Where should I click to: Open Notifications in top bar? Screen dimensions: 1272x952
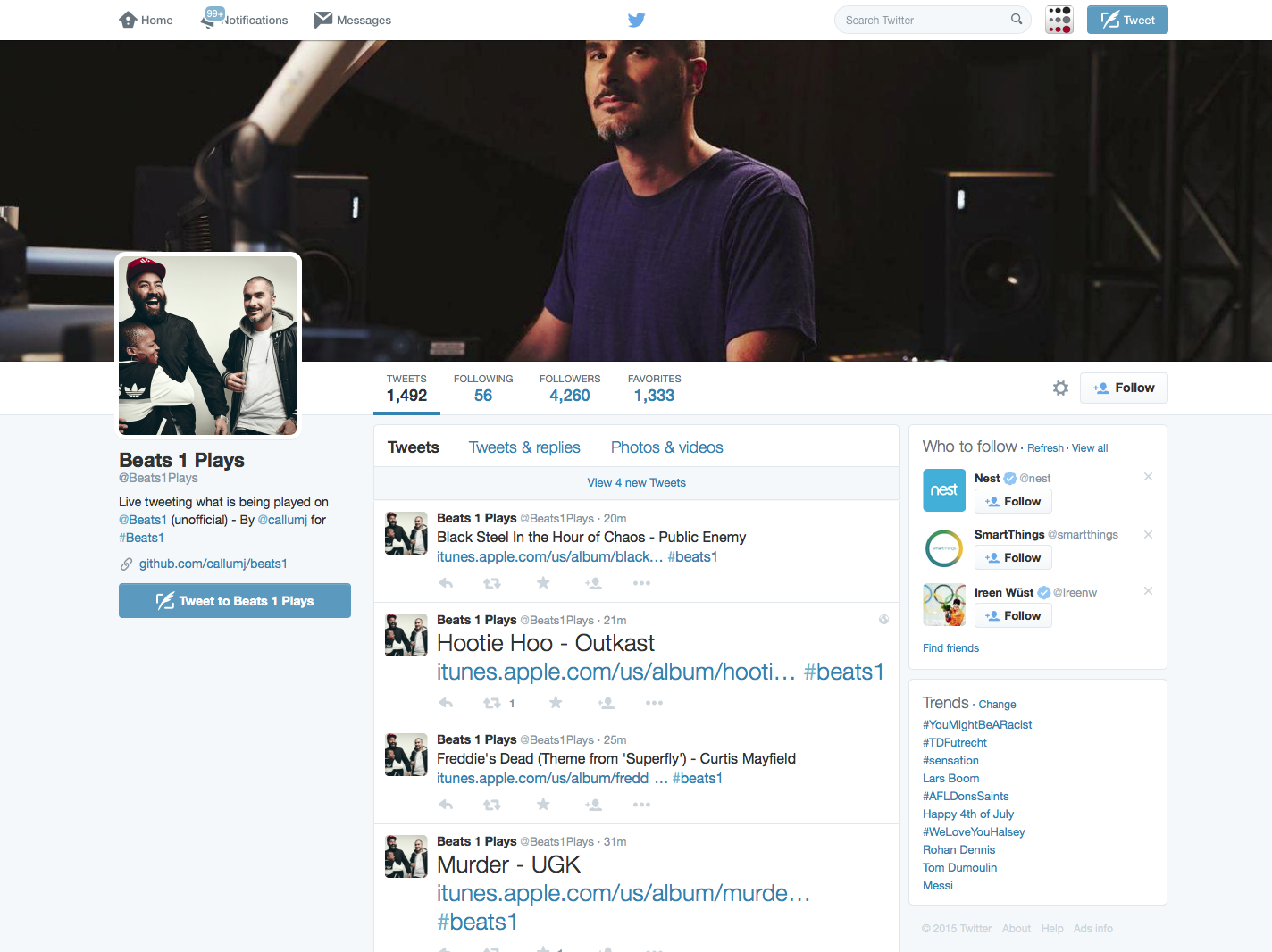point(245,20)
